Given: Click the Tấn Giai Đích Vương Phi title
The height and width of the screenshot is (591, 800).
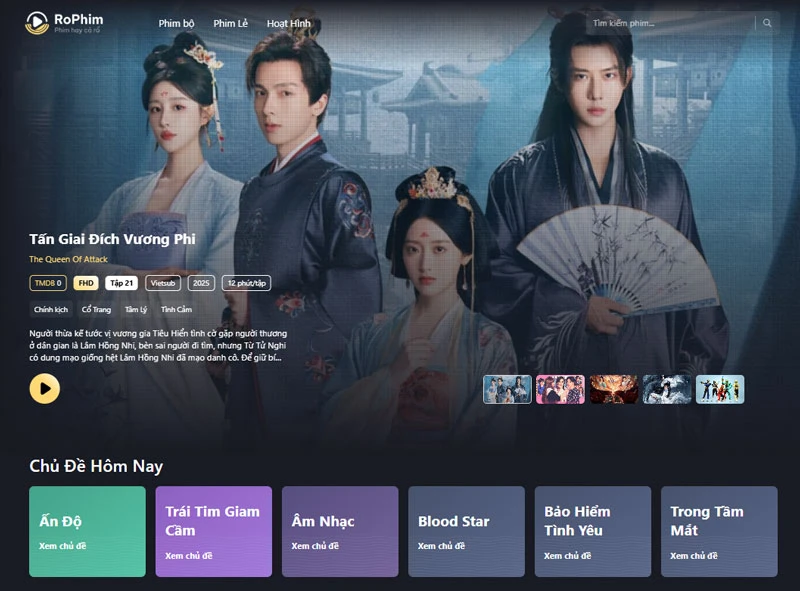Looking at the screenshot, I should click(x=112, y=239).
